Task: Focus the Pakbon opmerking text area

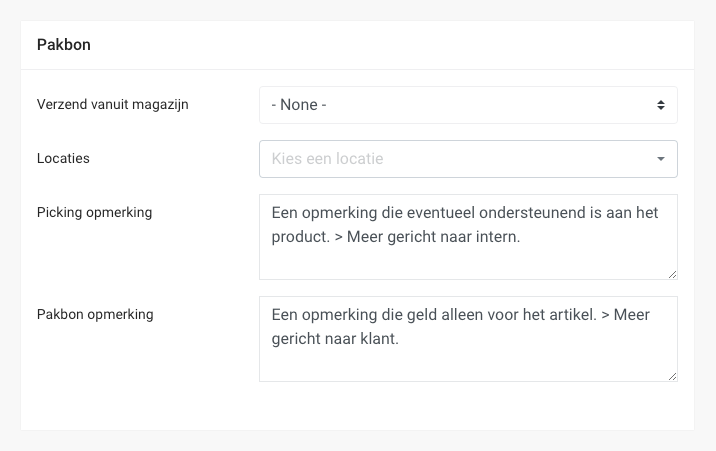Action: [467, 339]
